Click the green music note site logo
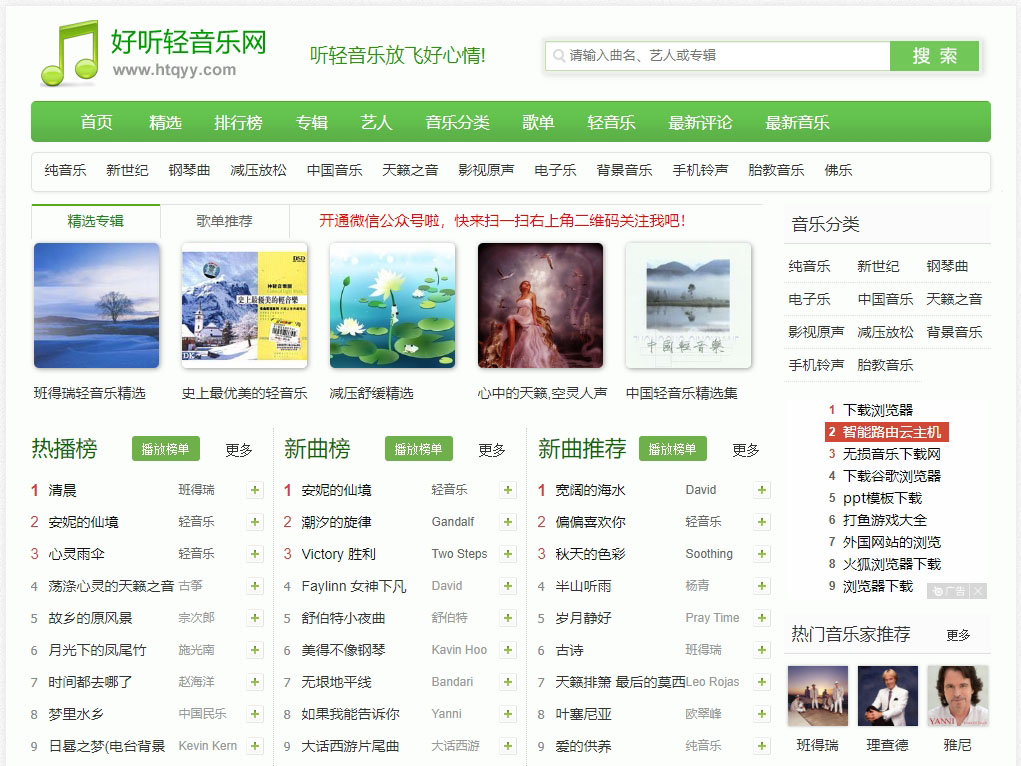 click(x=69, y=54)
